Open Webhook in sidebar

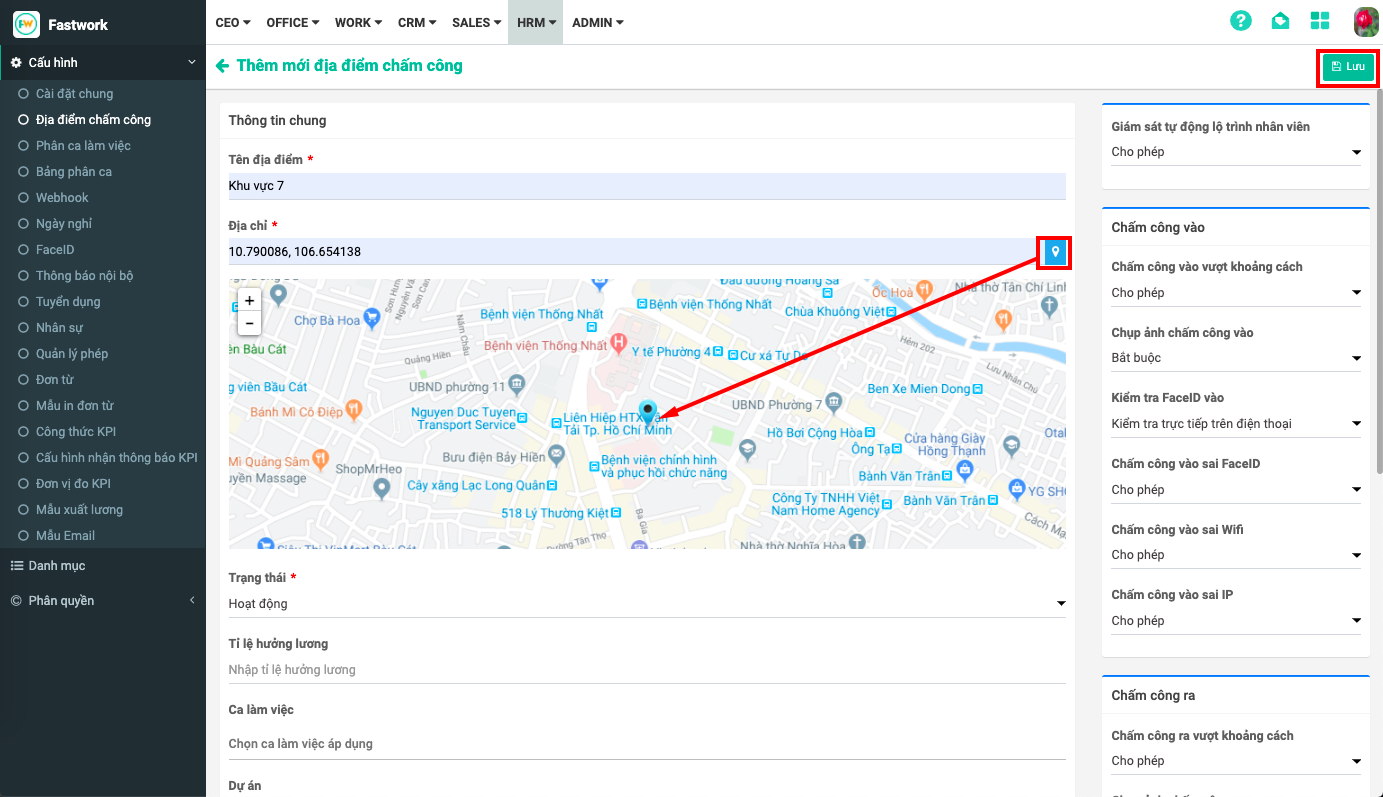point(62,198)
